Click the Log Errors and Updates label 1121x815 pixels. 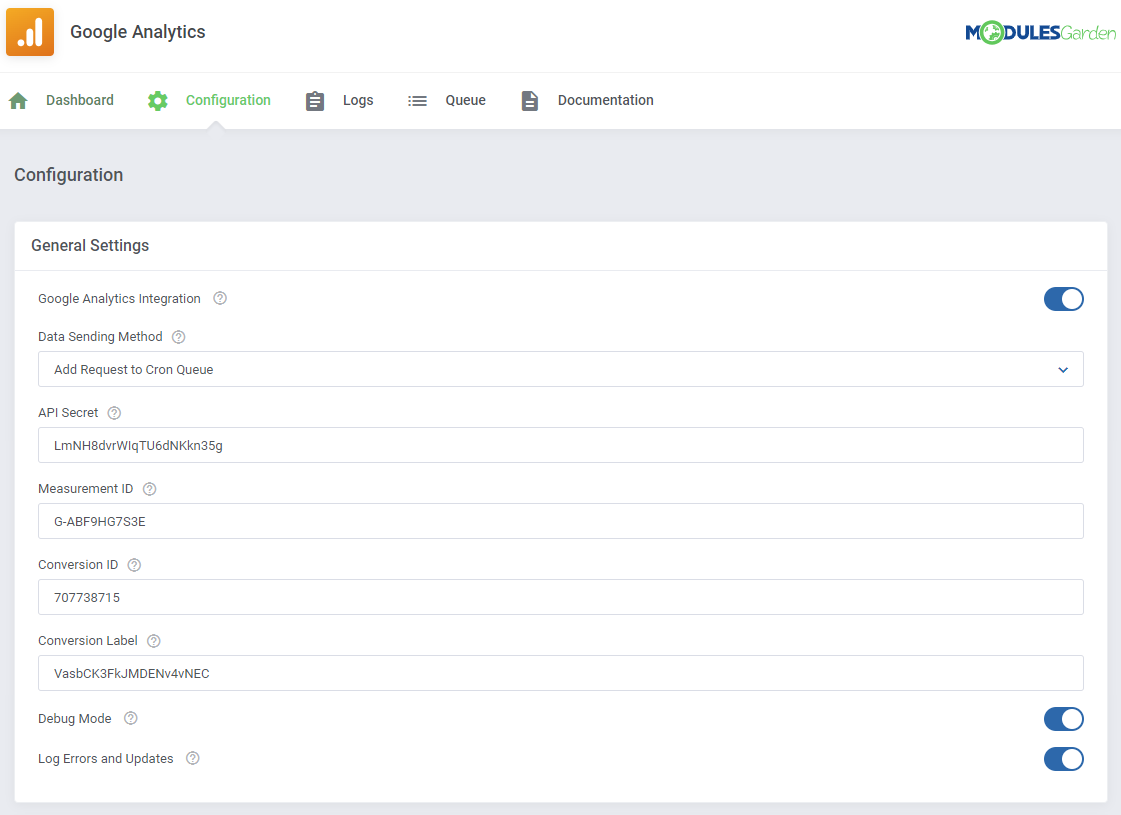click(106, 759)
